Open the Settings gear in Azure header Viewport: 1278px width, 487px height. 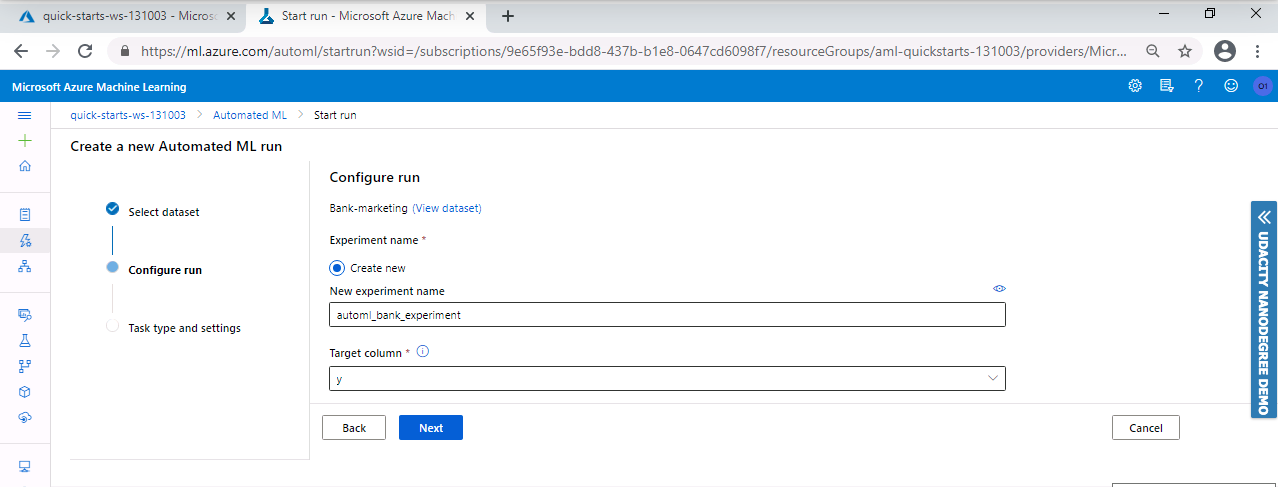coord(1135,86)
